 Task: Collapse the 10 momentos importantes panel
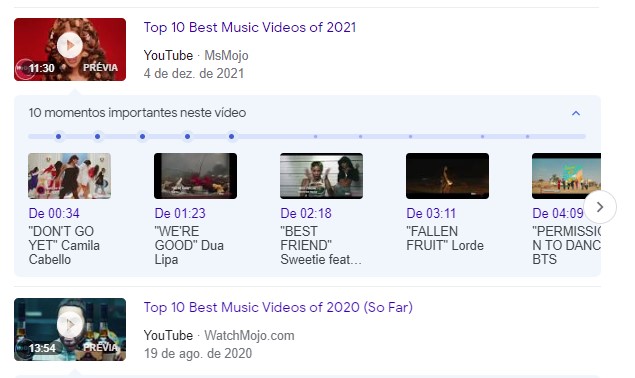[x=575, y=113]
